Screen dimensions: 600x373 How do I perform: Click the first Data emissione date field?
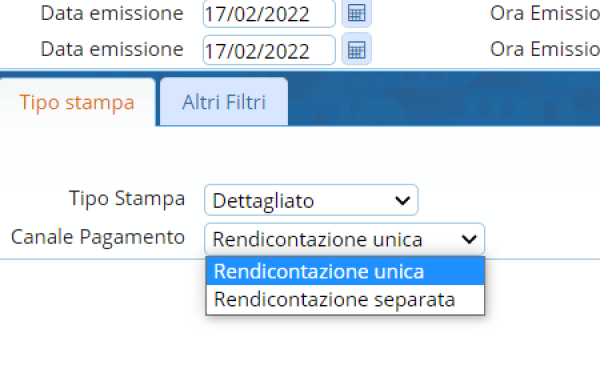point(269,13)
